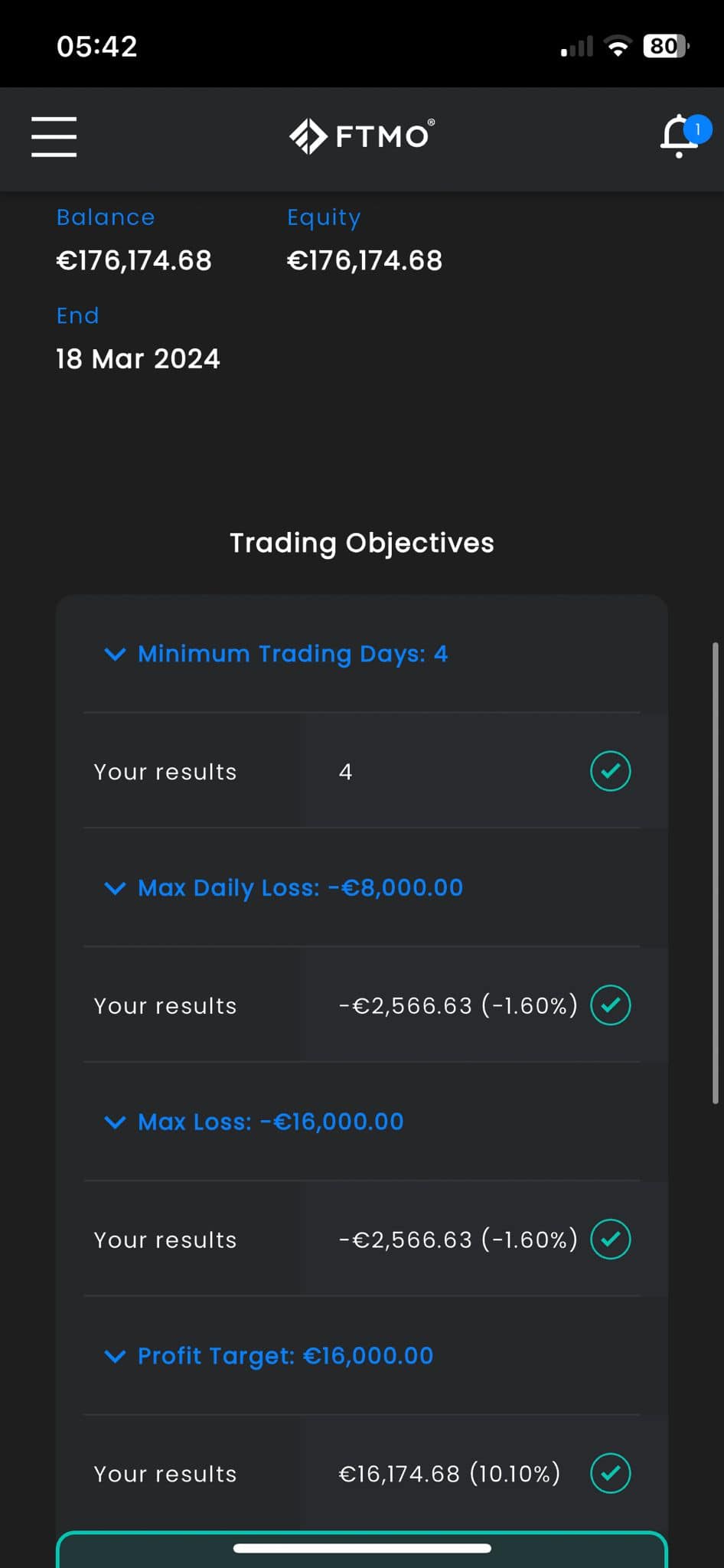Click checkmark icon for Minimum Trading Days result
Image resolution: width=724 pixels, height=1568 pixels.
pyautogui.click(x=611, y=771)
